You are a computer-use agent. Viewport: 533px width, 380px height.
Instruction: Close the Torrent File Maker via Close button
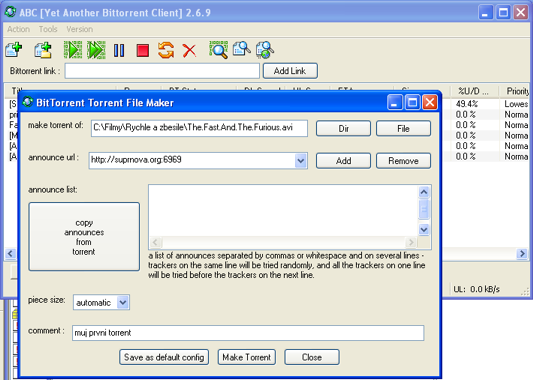(x=312, y=357)
